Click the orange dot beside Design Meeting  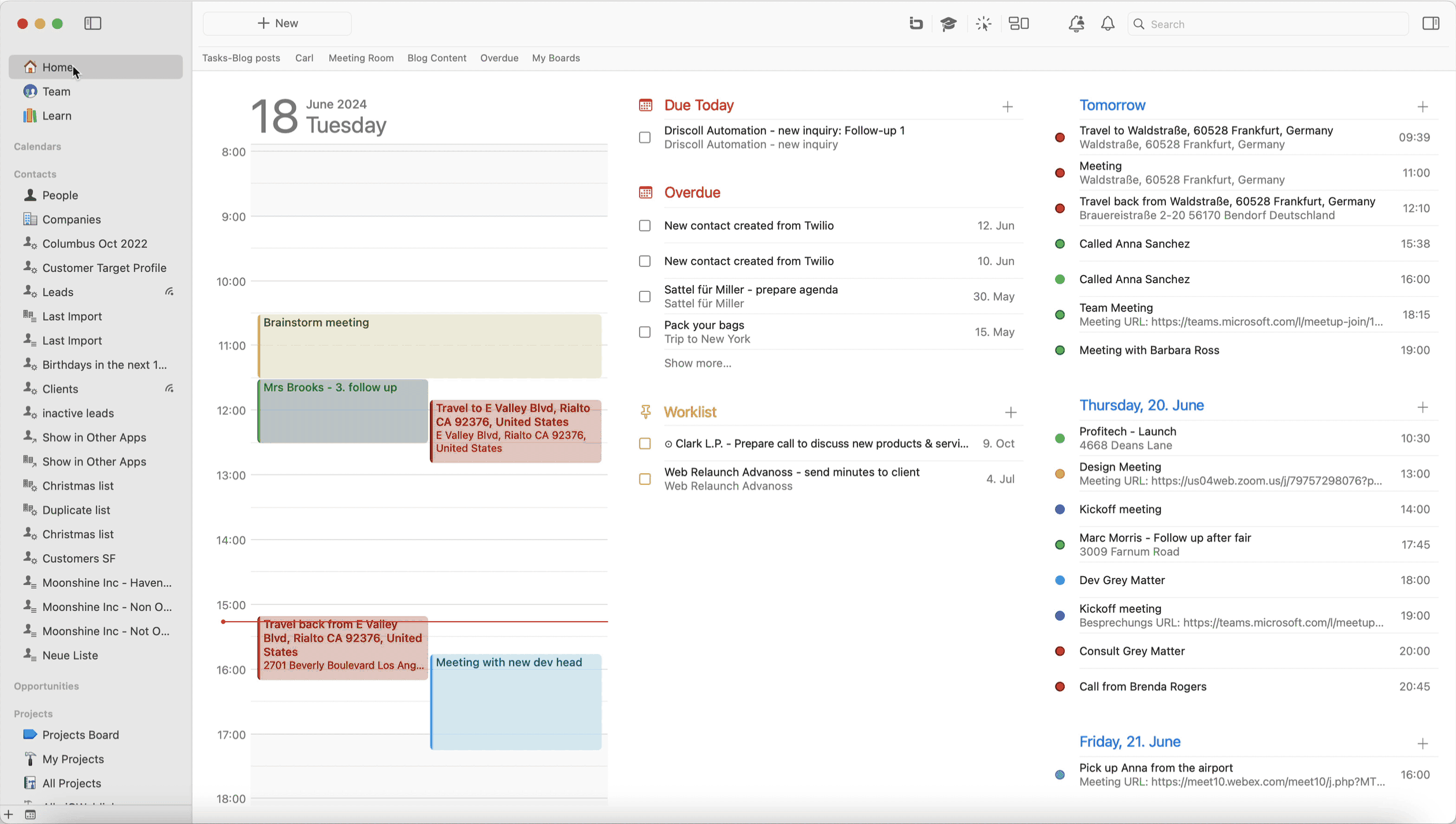pos(1060,474)
